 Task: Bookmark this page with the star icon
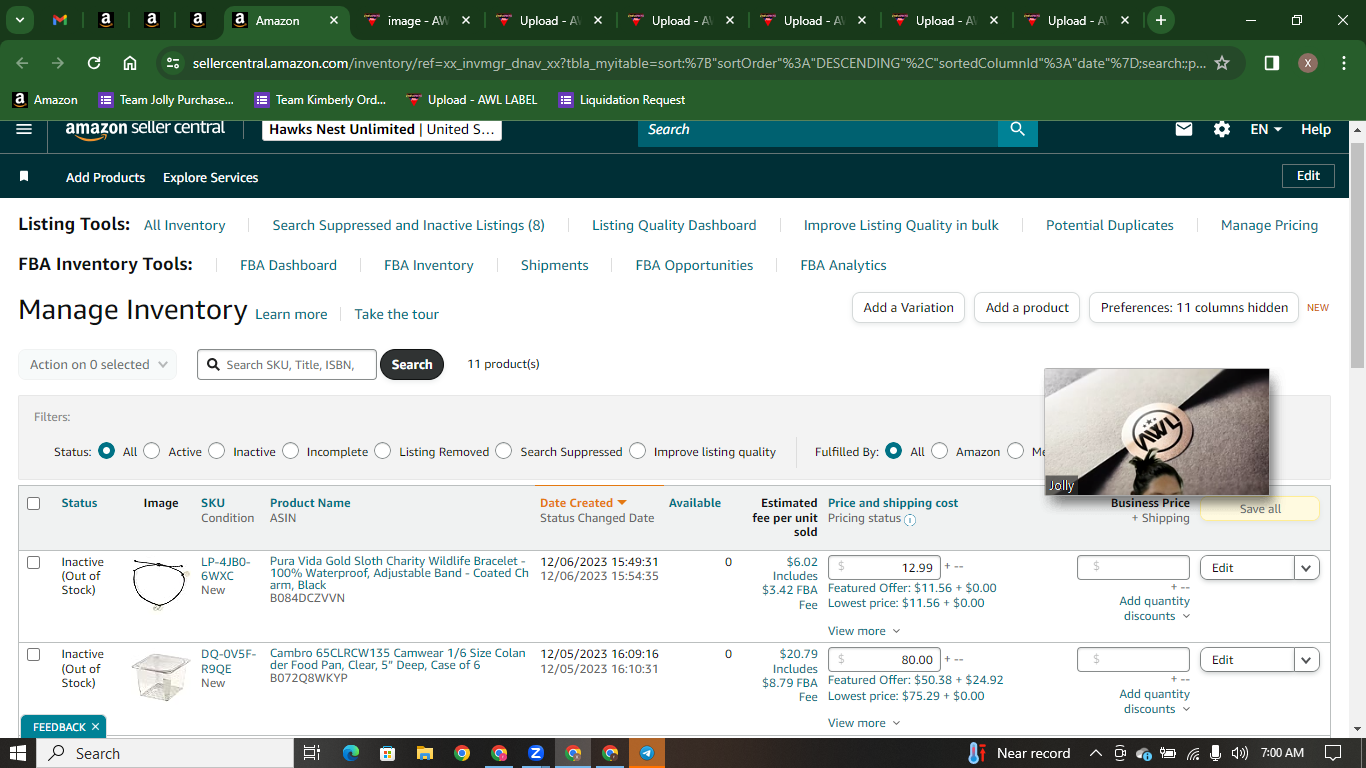pos(1222,63)
